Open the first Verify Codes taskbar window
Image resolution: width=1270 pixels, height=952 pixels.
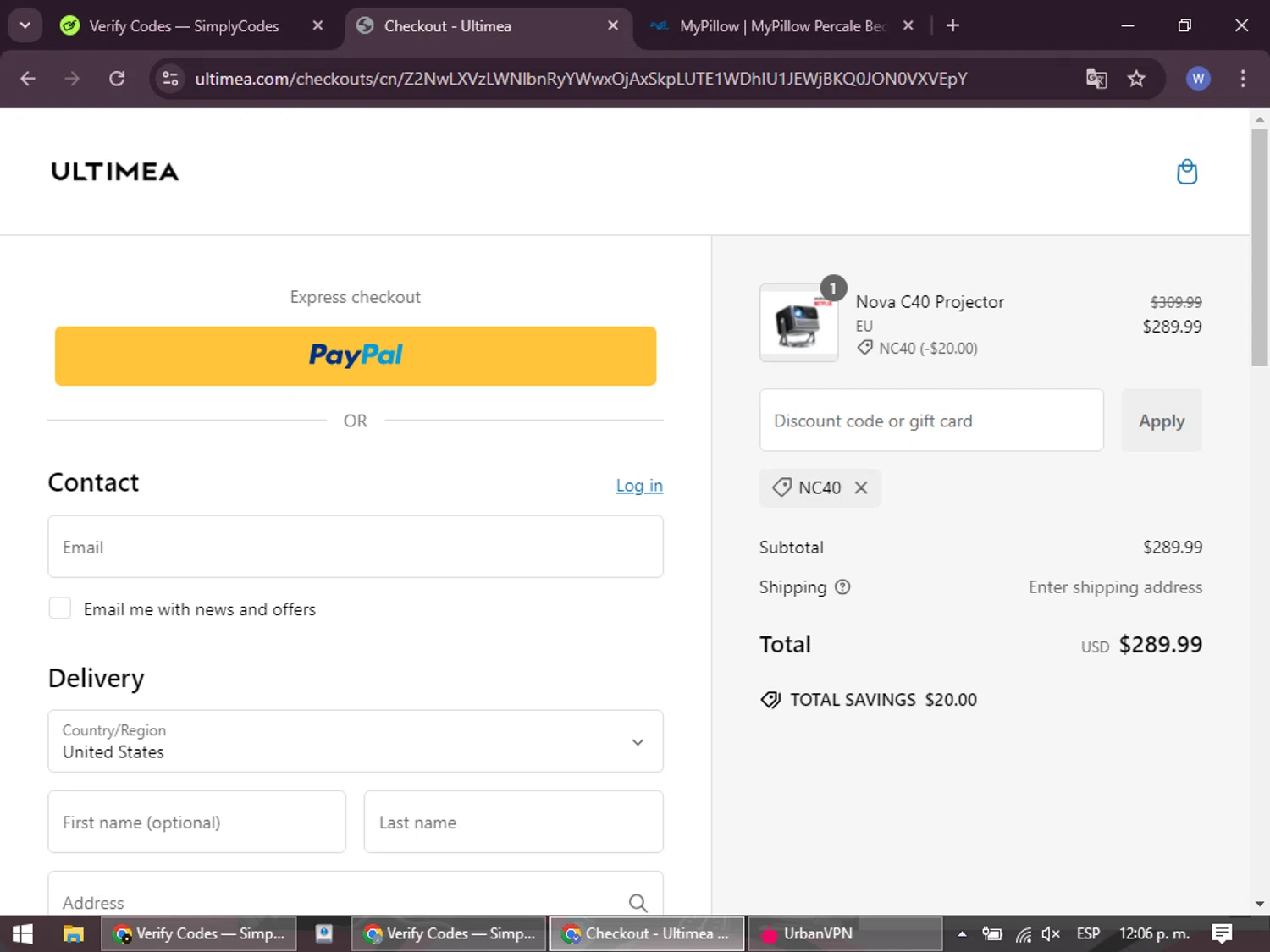199,933
